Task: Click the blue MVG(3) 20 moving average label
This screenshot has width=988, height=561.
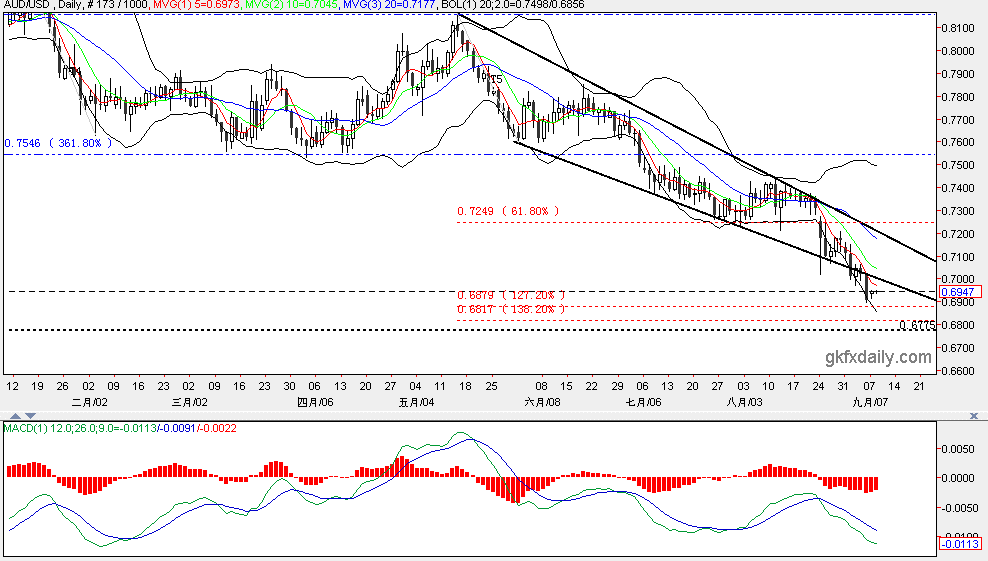Action: pyautogui.click(x=389, y=4)
